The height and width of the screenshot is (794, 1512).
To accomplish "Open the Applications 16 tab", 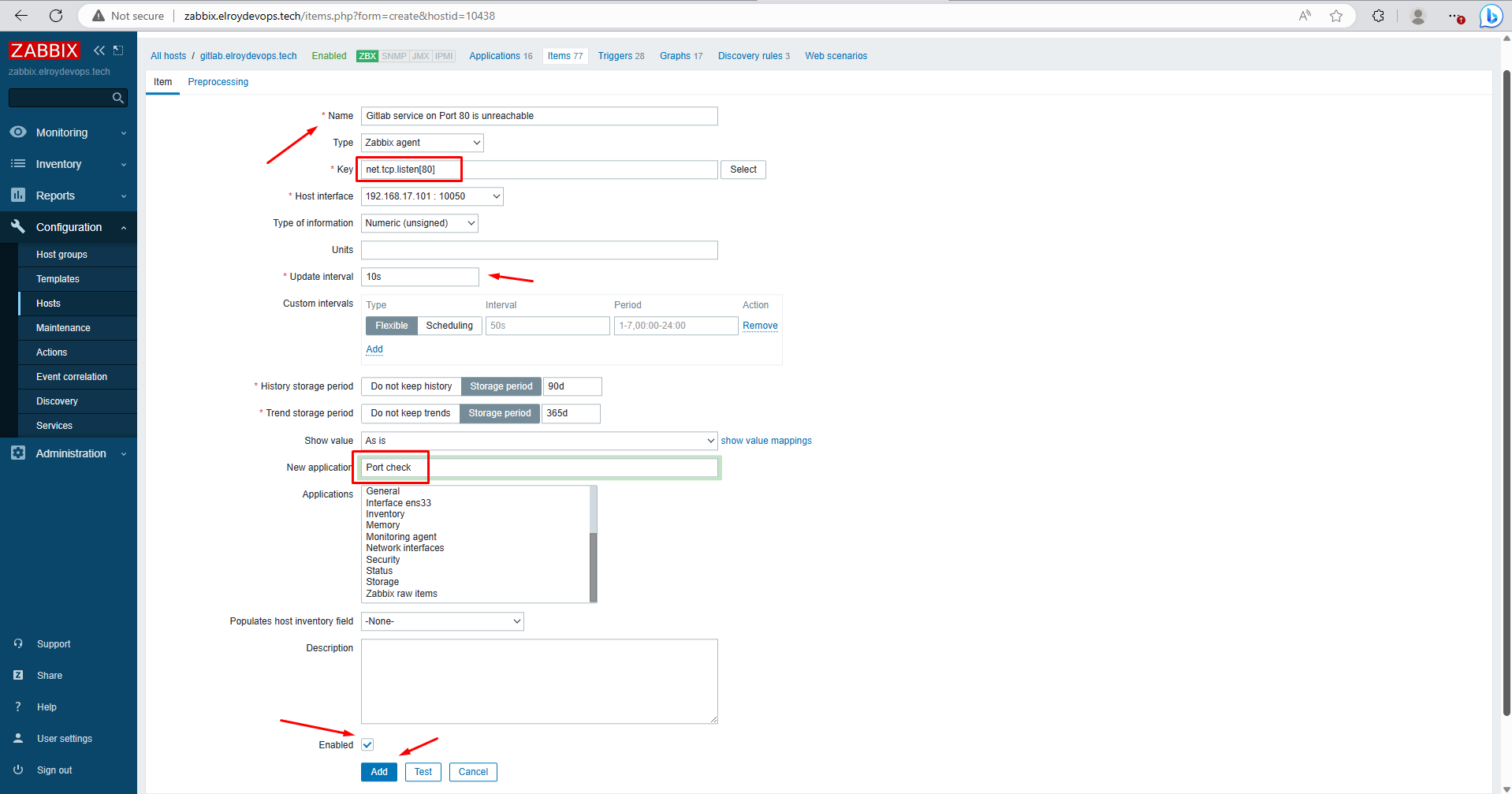I will 501,56.
